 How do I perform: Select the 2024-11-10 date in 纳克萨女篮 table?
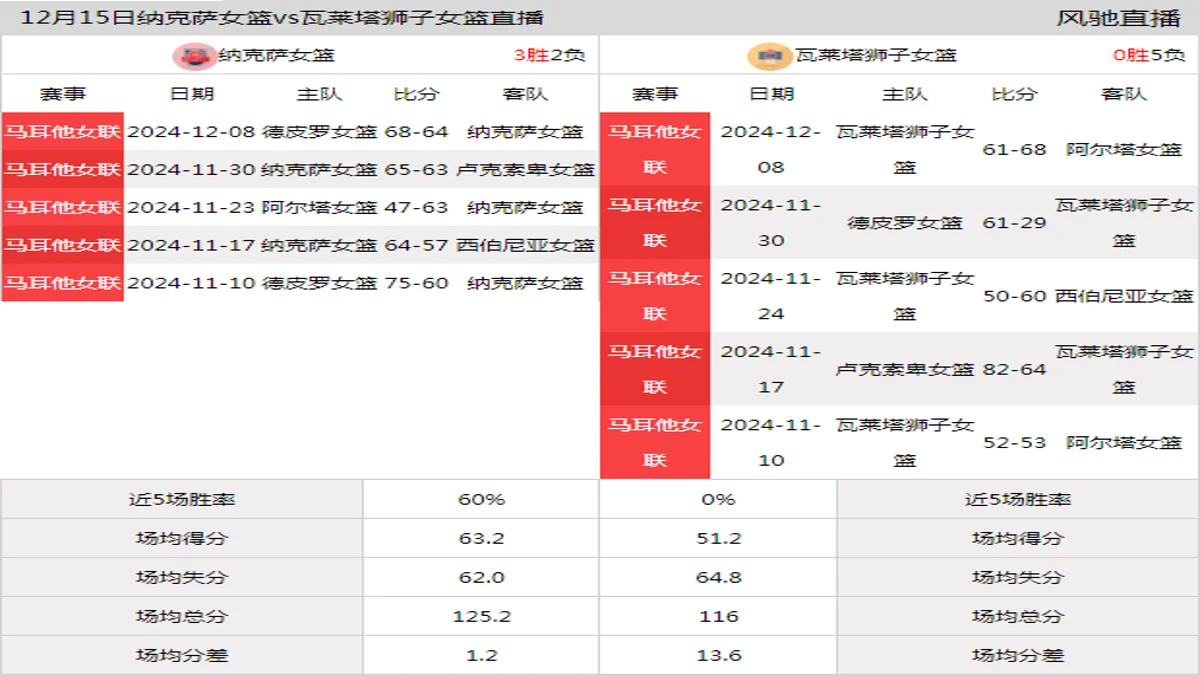pyautogui.click(x=192, y=283)
